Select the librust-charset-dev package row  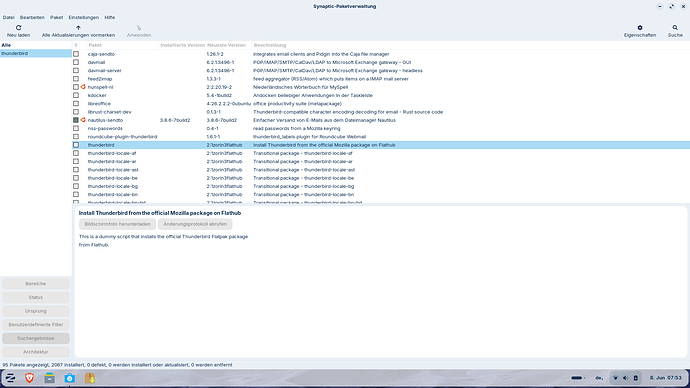[x=381, y=112]
